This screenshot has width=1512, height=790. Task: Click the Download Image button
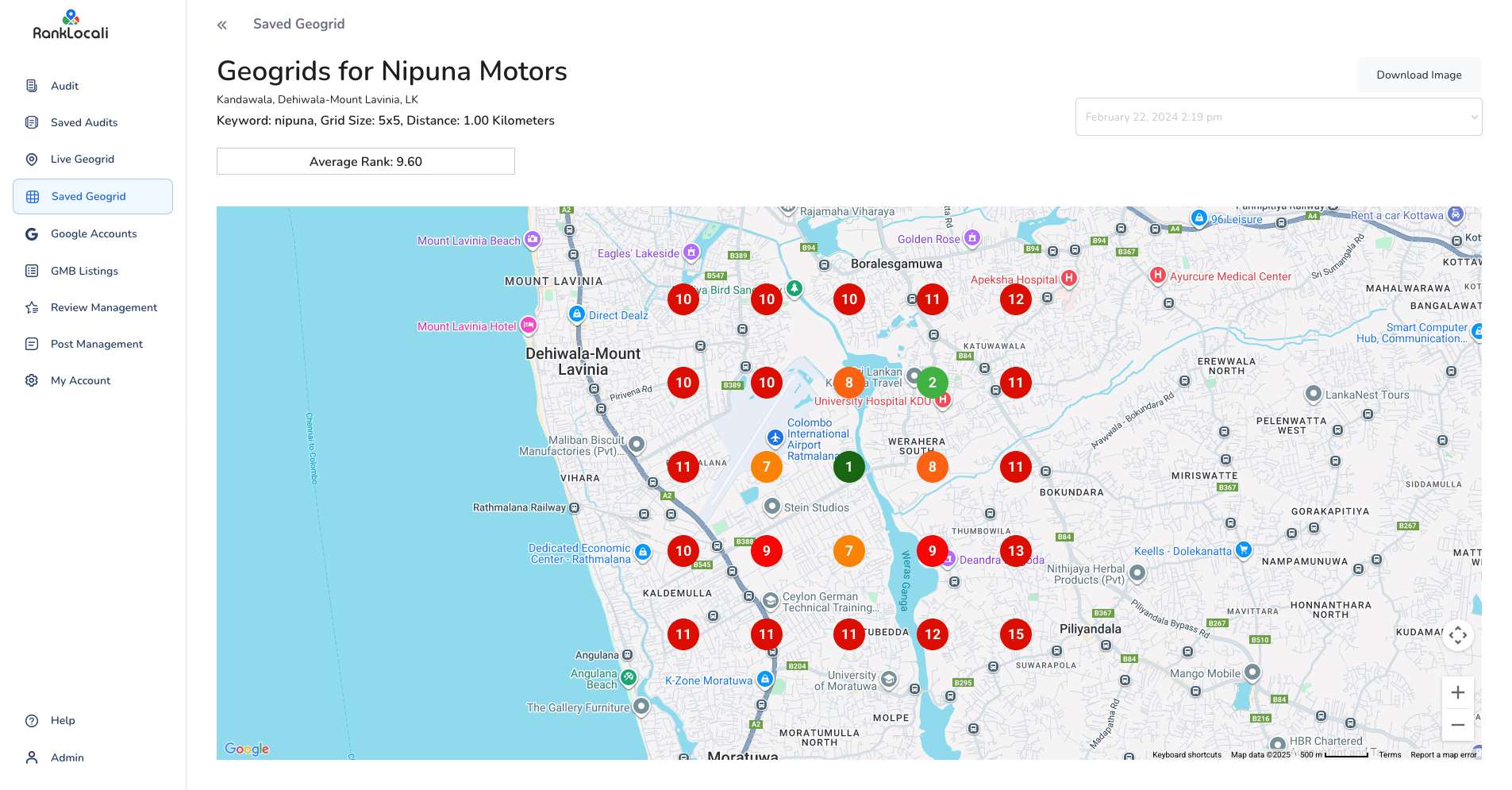tap(1419, 75)
